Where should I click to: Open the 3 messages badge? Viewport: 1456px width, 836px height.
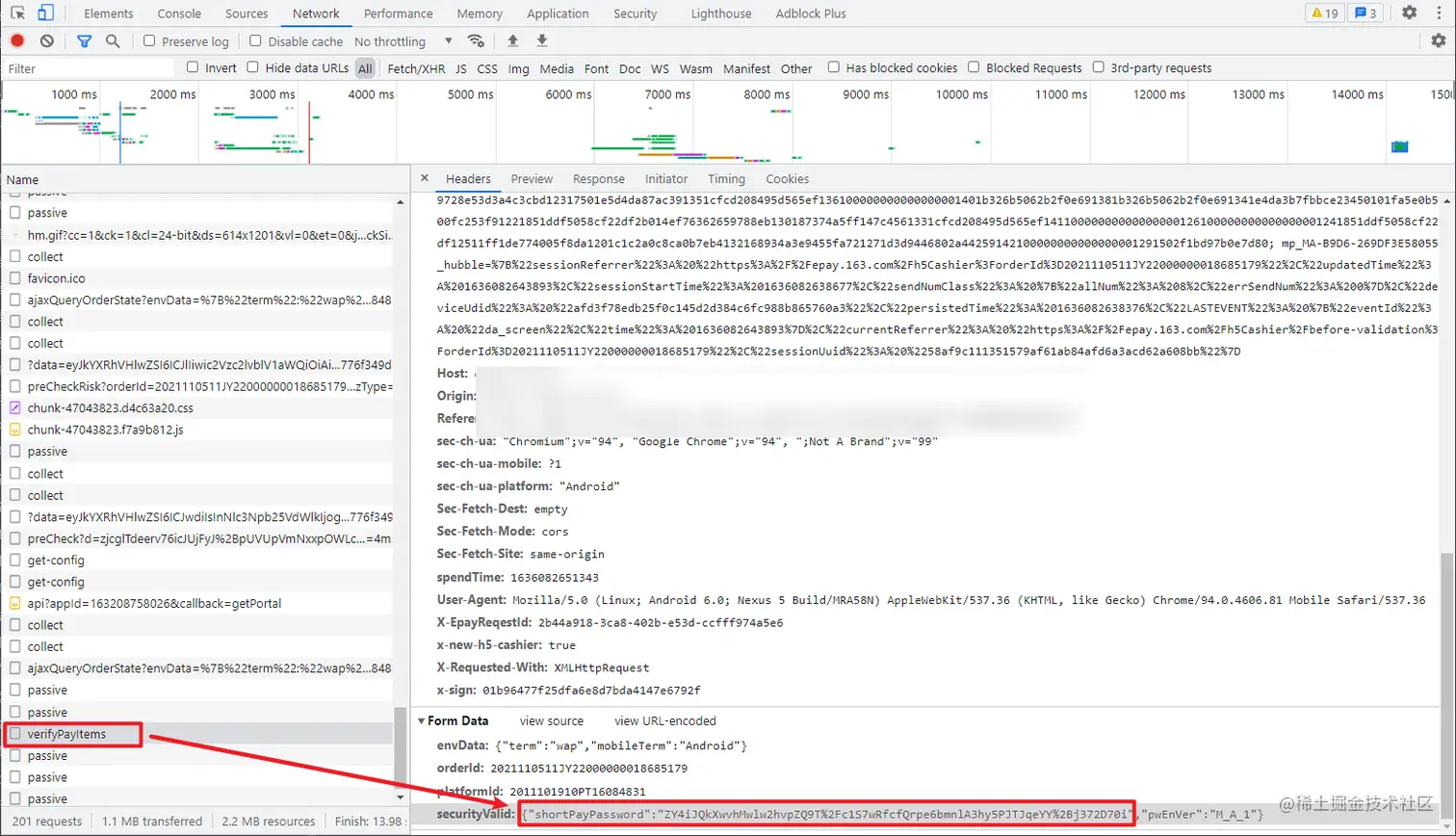(x=1366, y=13)
